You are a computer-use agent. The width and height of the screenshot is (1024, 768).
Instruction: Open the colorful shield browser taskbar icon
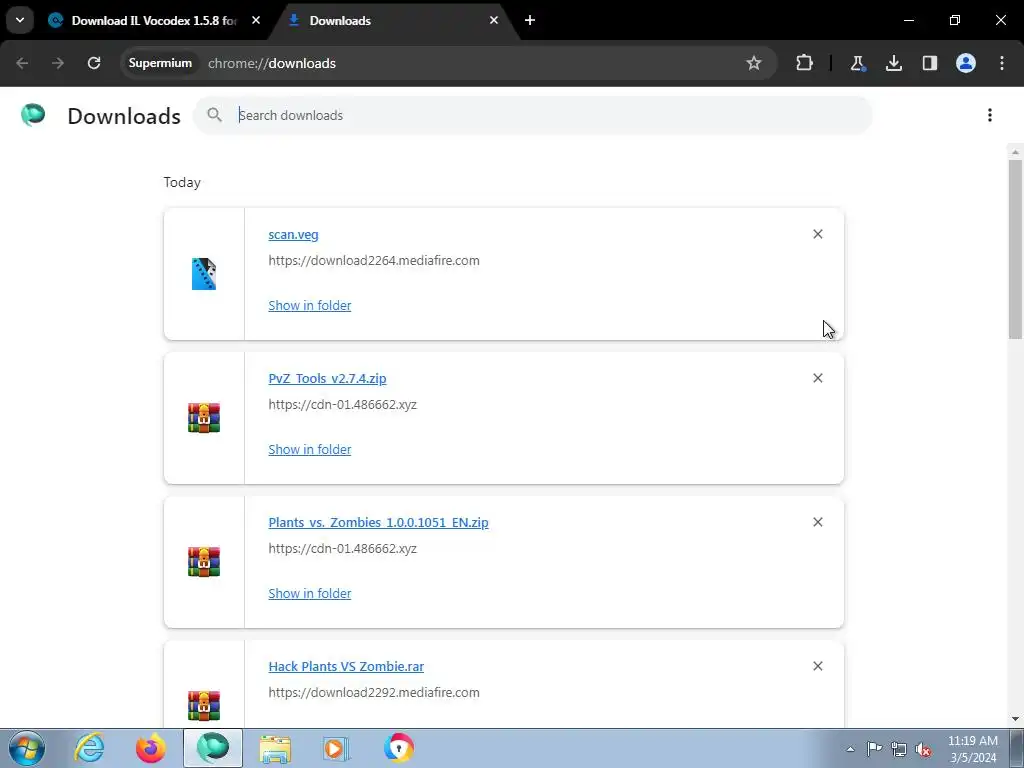399,748
